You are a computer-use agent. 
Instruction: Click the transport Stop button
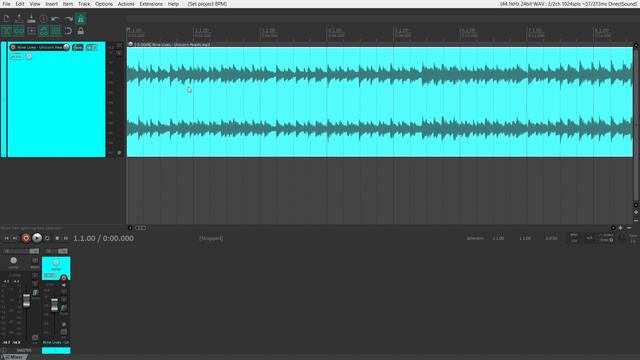[57, 238]
